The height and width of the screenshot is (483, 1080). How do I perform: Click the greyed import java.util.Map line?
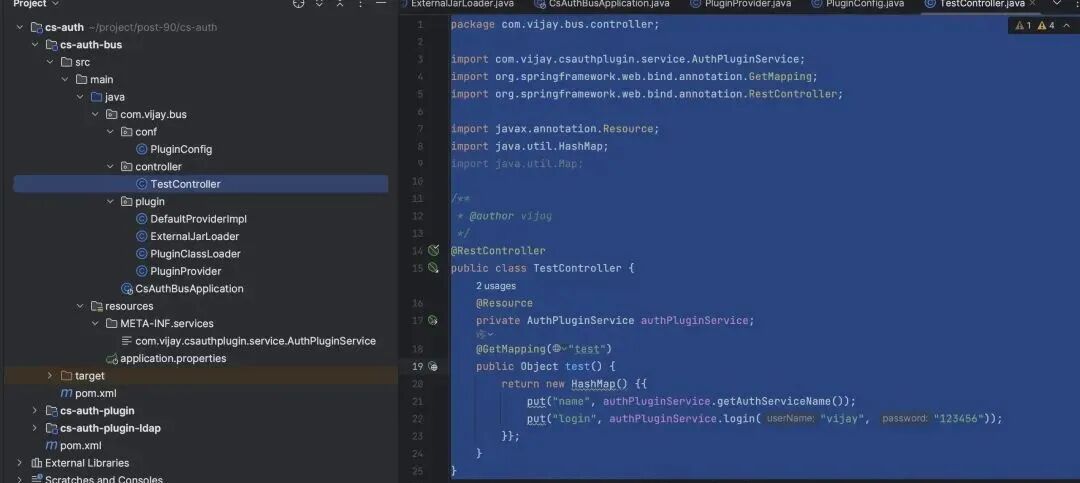tap(517, 164)
